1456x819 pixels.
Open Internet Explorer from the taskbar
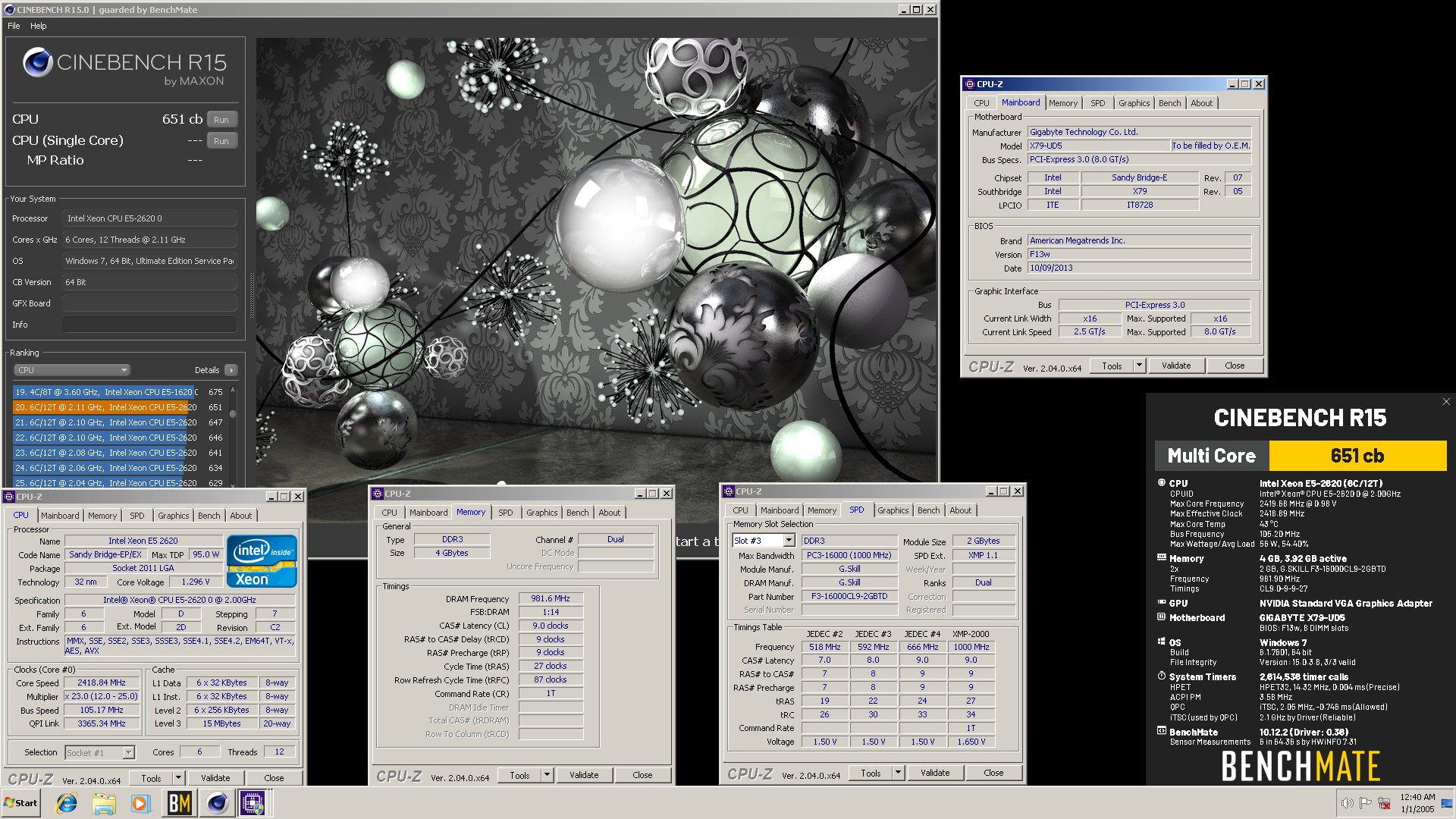[67, 803]
